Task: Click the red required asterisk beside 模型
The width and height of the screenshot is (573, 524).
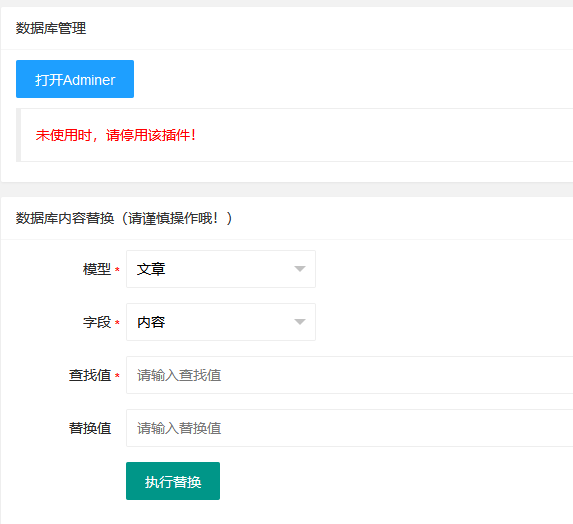Action: (x=117, y=270)
